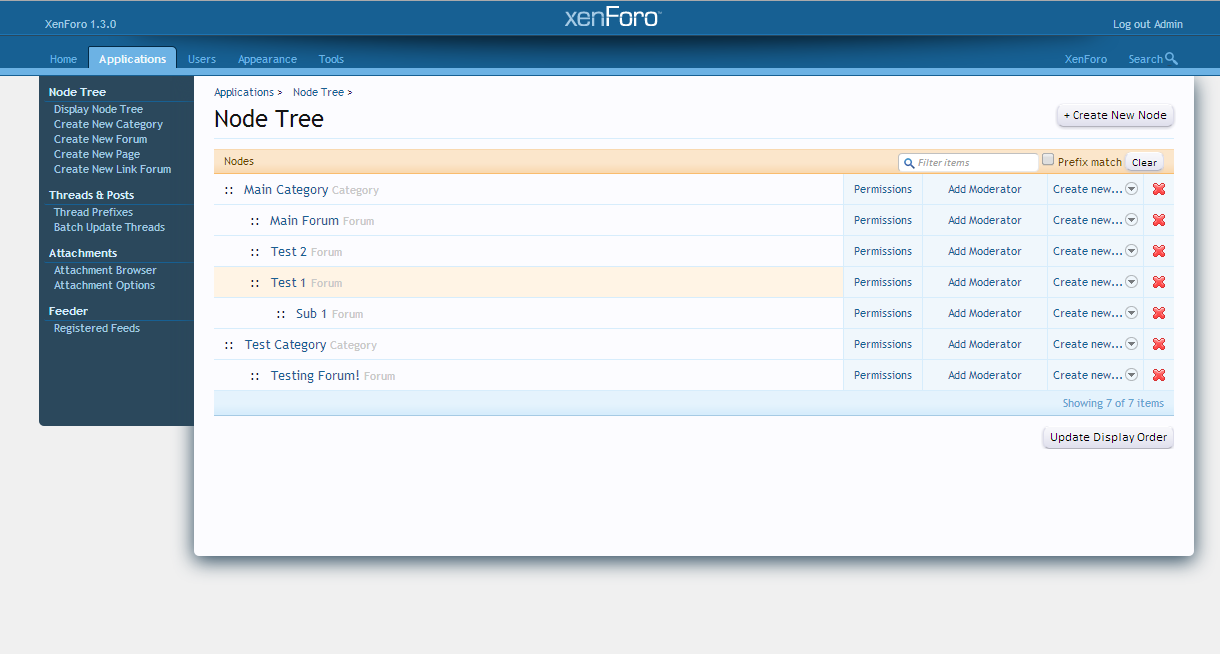Open the Main Forum node
1222x654 pixels.
click(304, 221)
